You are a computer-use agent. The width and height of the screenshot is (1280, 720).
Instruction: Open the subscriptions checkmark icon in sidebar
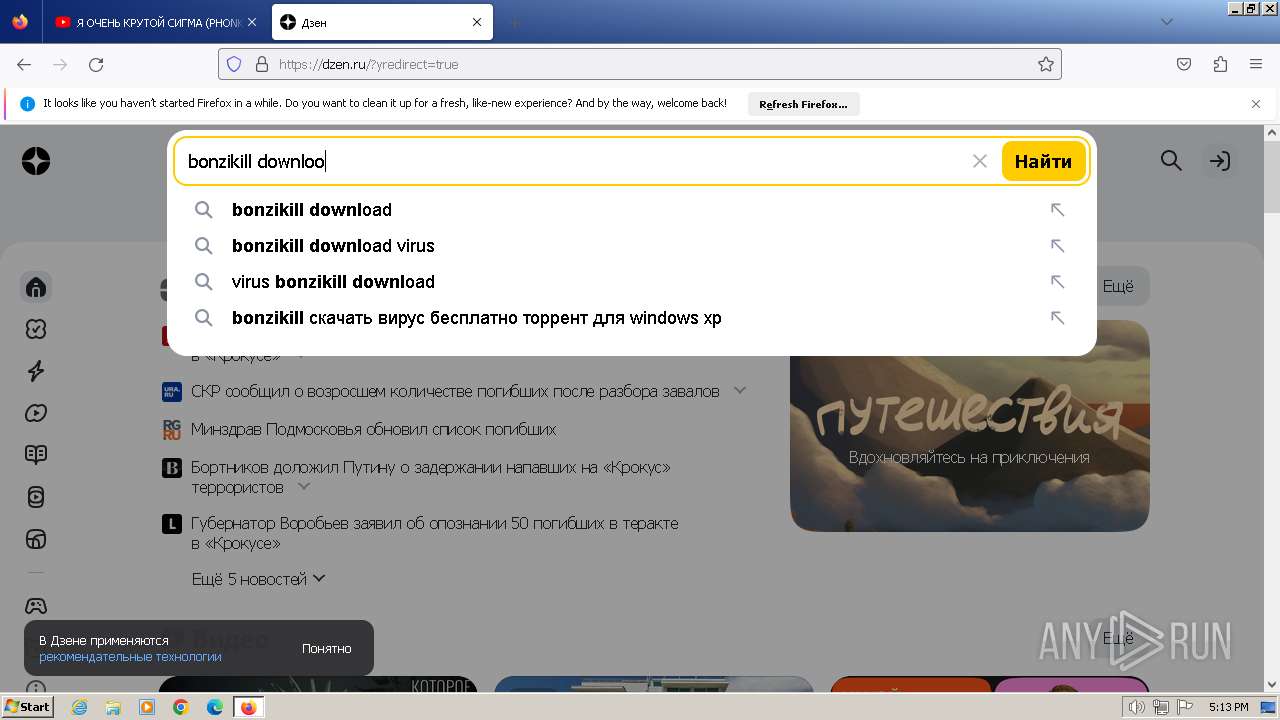36,329
